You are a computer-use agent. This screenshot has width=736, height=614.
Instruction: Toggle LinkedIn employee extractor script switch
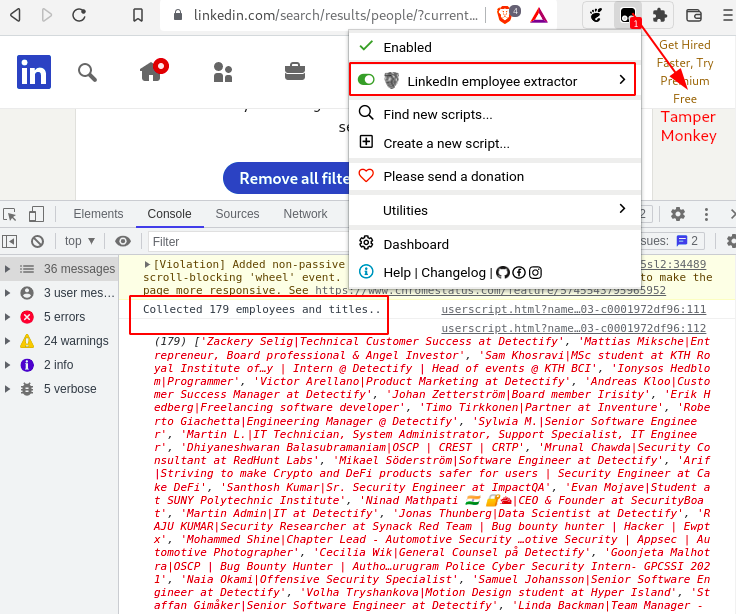pos(366,80)
